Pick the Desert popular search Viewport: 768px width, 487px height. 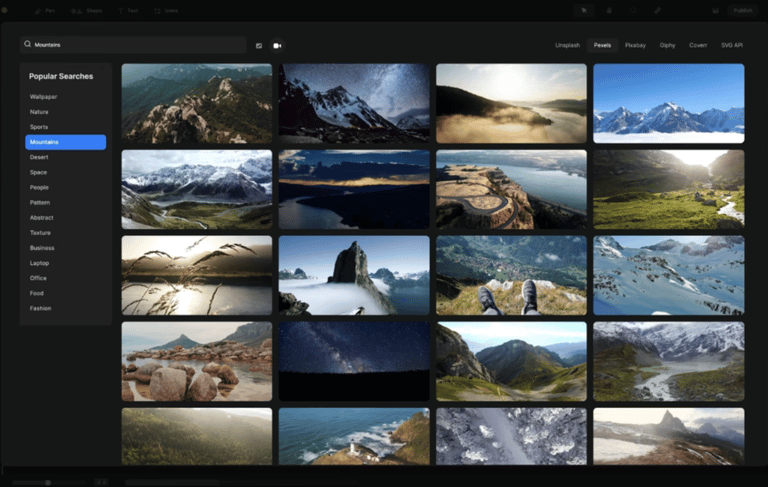39,157
